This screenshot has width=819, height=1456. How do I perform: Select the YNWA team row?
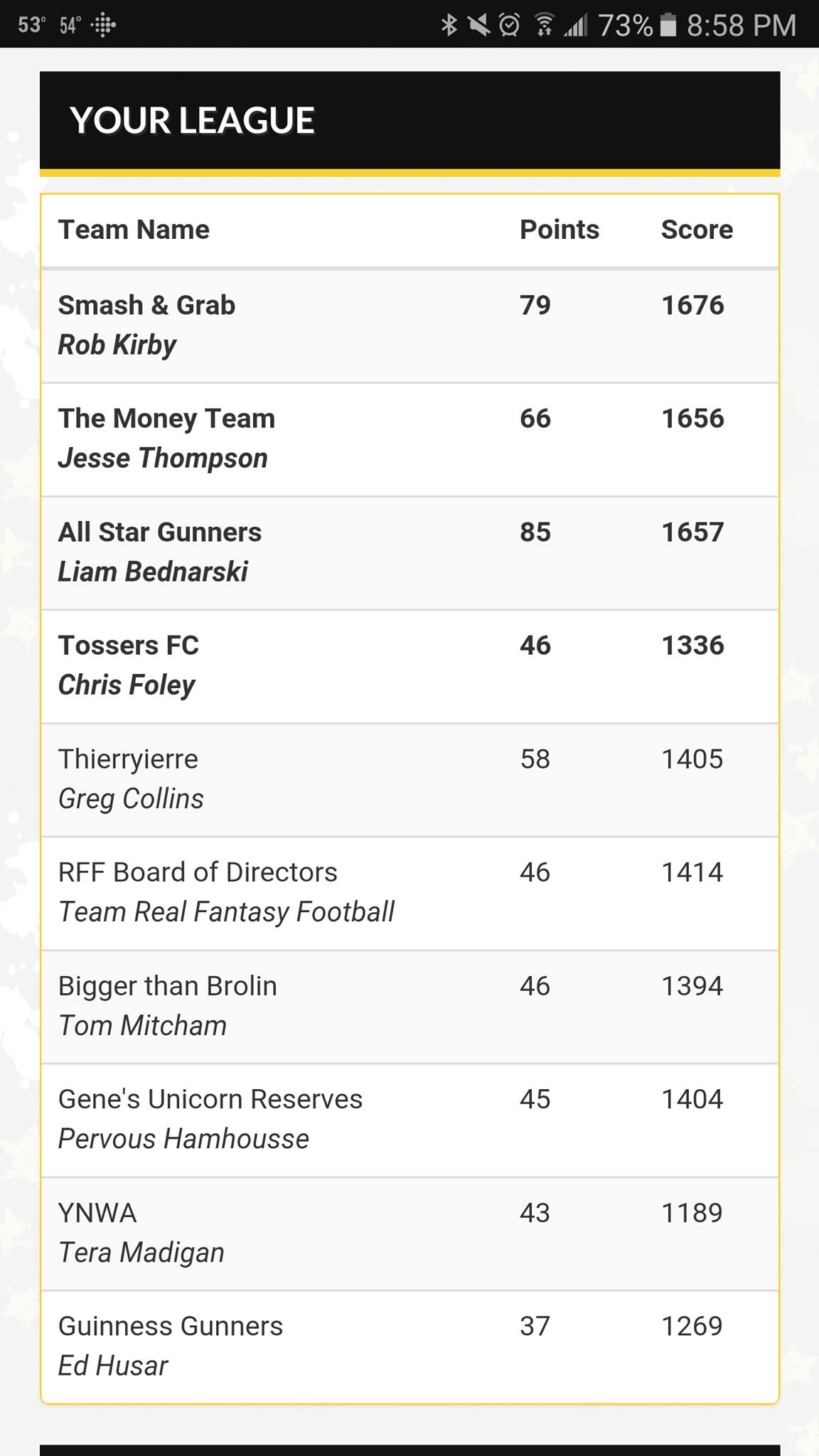click(x=410, y=1234)
